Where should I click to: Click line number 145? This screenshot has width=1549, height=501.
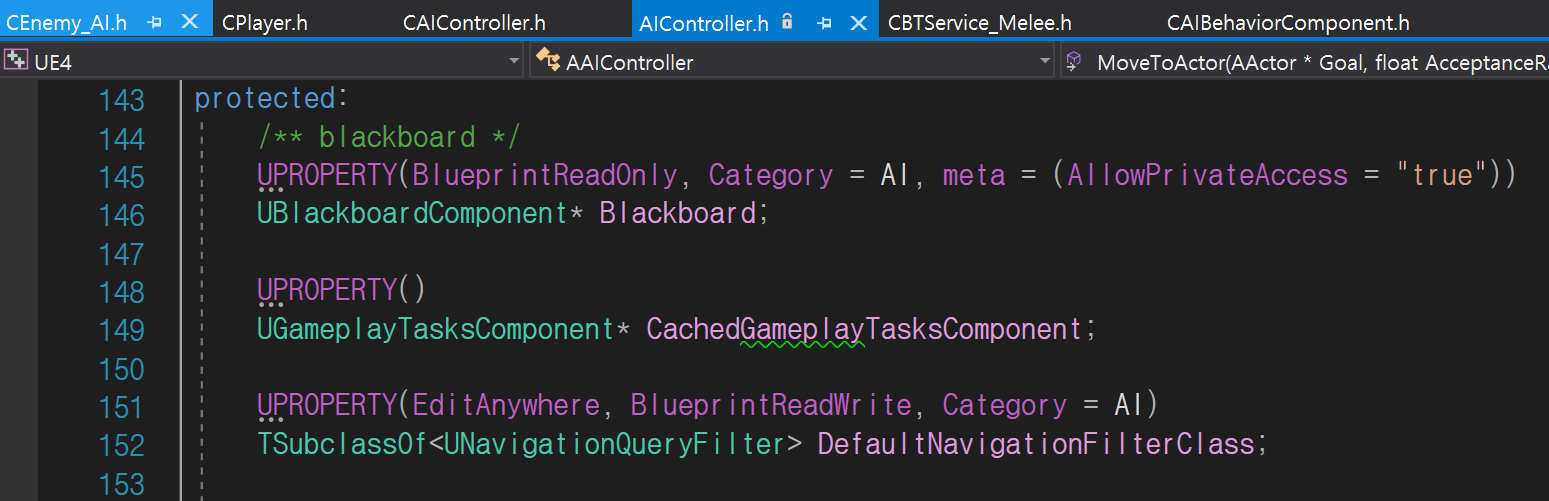pos(122,177)
